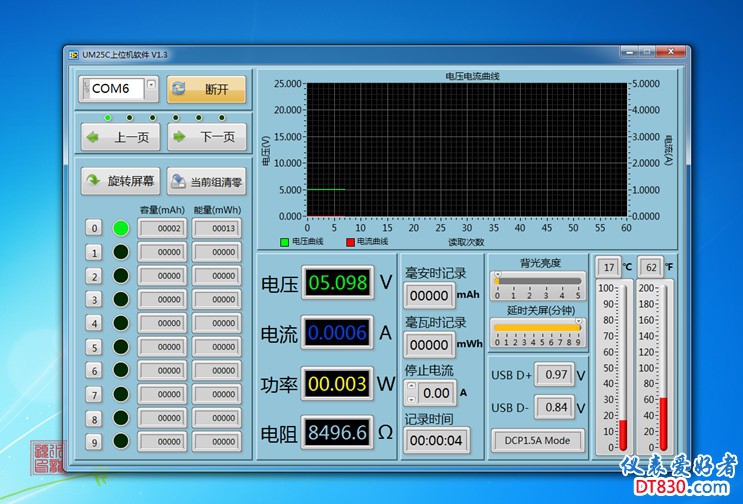Clear current group with 当前组清零
This screenshot has height=504, width=743.
click(x=206, y=181)
